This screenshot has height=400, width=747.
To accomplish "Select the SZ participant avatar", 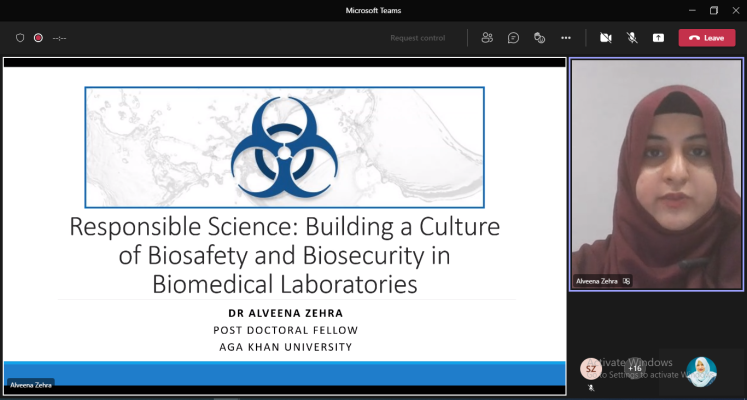I will pyautogui.click(x=591, y=368).
